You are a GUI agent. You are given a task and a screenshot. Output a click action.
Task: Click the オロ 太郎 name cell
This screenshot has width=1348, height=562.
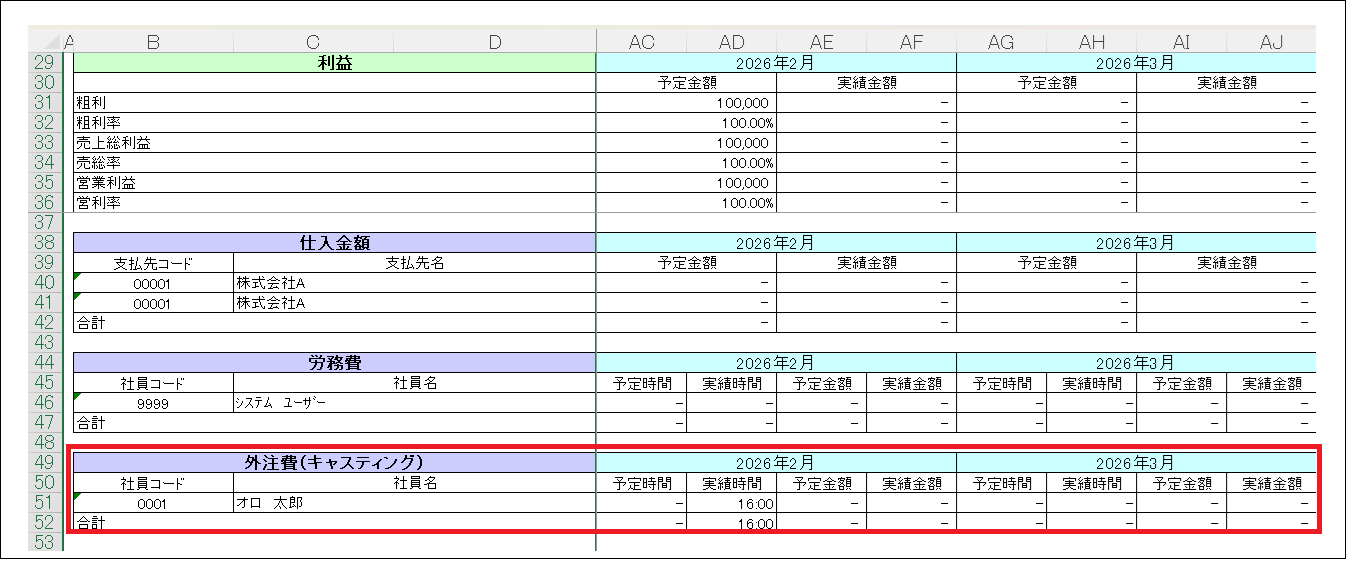pyautogui.click(x=414, y=502)
